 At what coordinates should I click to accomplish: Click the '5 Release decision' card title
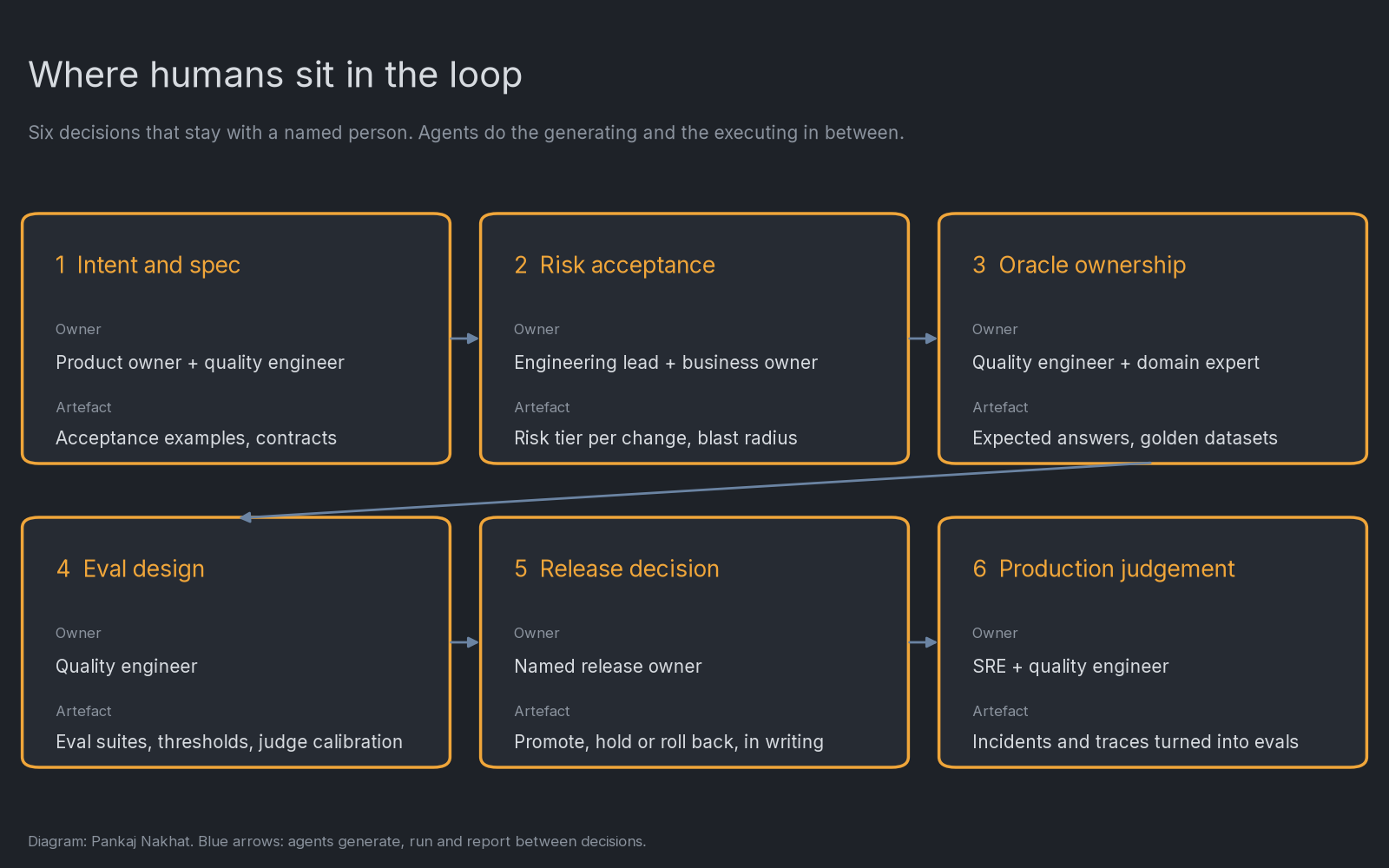[x=616, y=569]
